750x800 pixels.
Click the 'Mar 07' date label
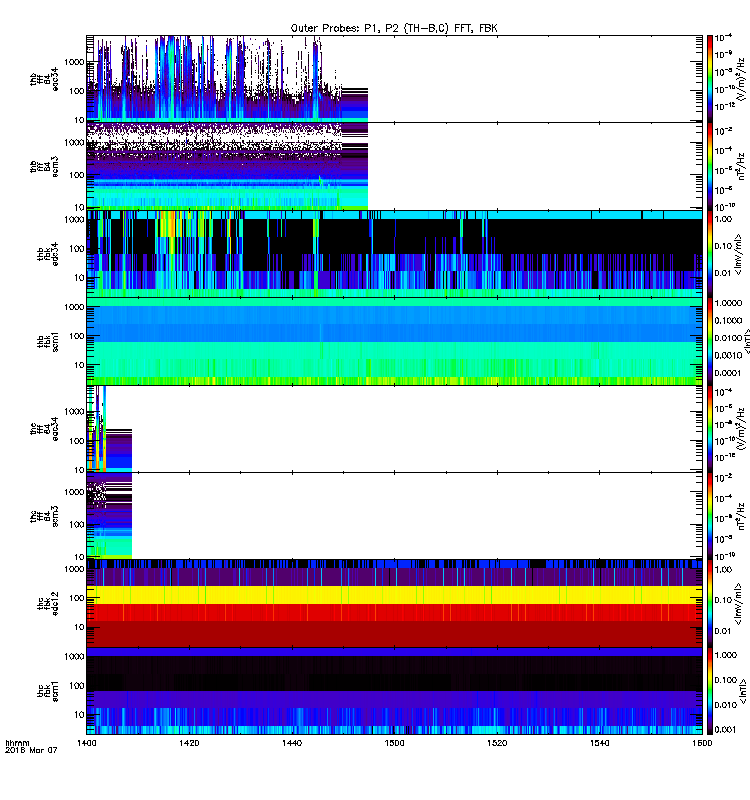coord(46,750)
